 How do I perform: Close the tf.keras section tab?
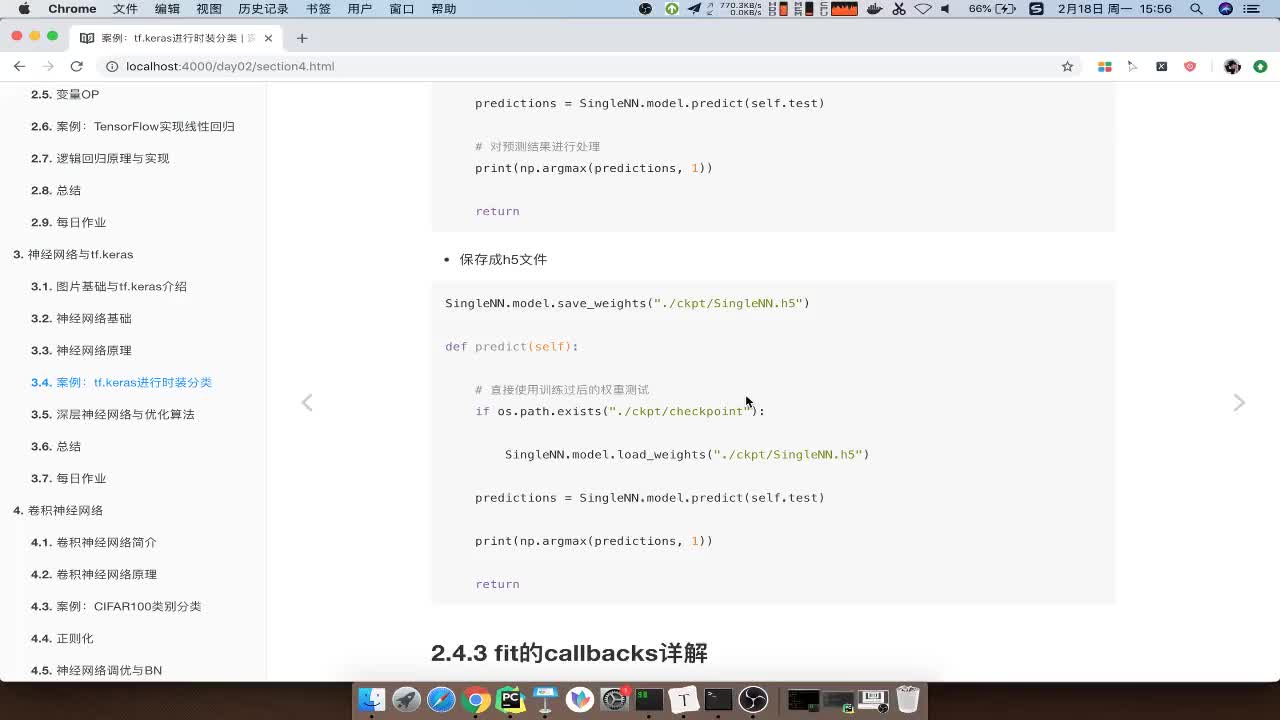(x=268, y=38)
